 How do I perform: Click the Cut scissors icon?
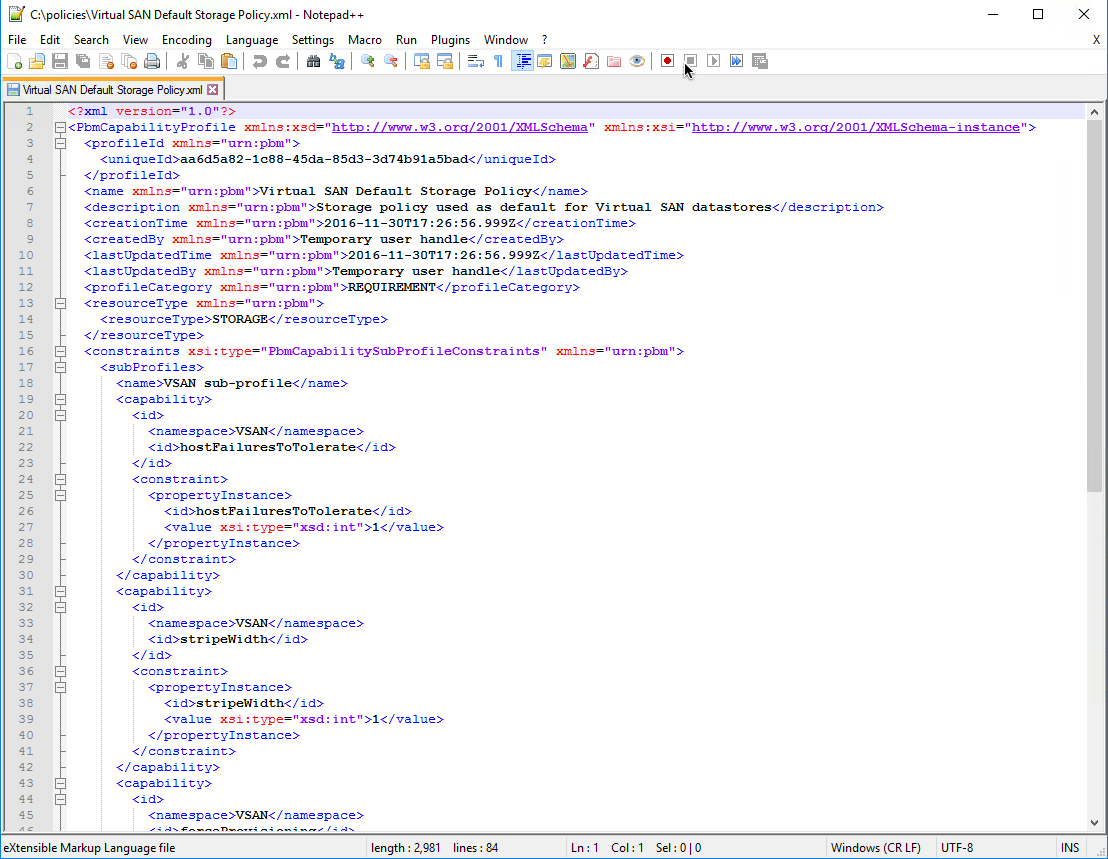pyautogui.click(x=183, y=61)
